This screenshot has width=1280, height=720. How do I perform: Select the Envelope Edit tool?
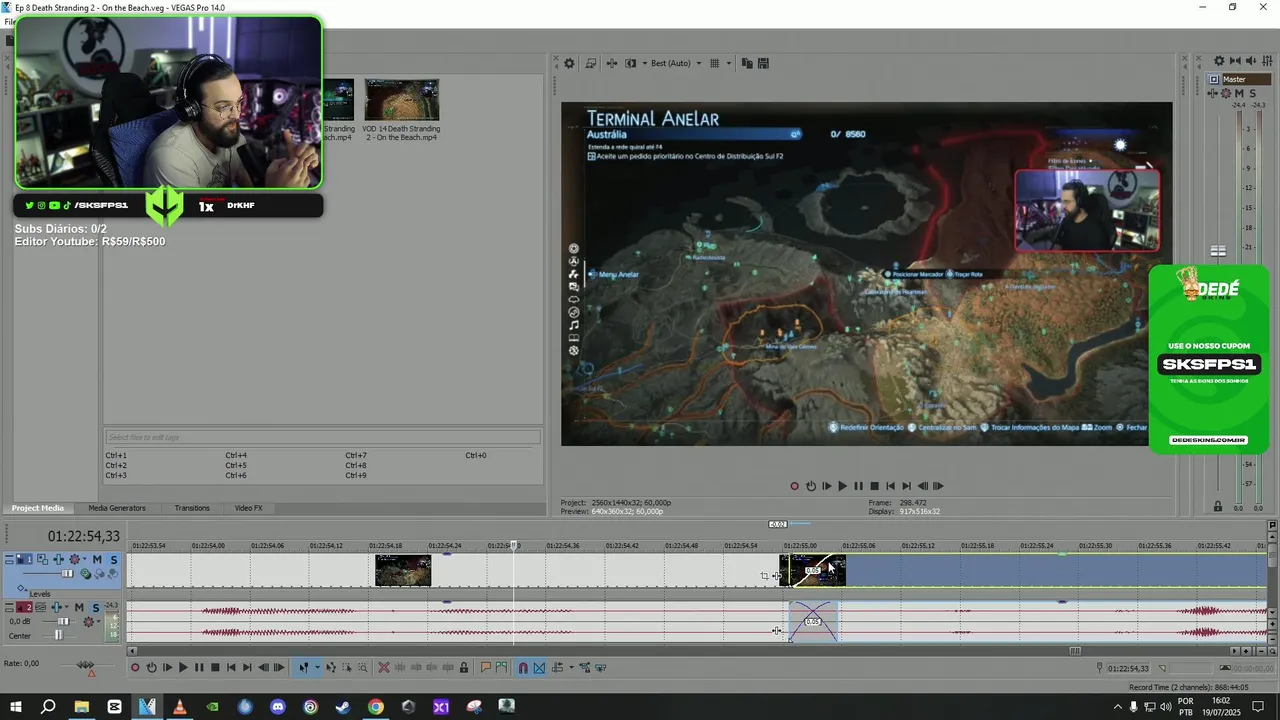331,668
